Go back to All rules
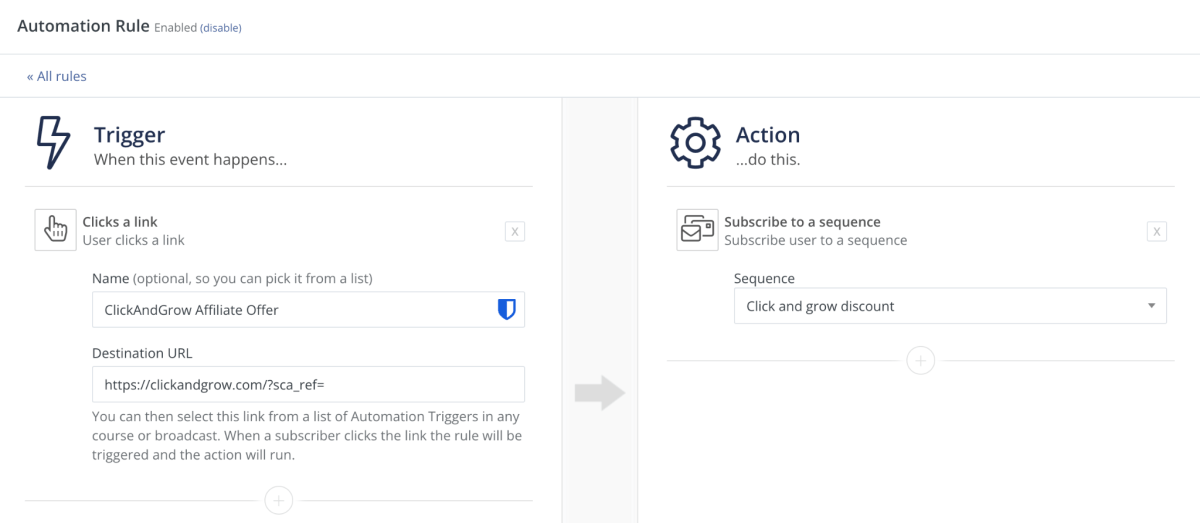The width and height of the screenshot is (1200, 523). pyautogui.click(x=57, y=76)
